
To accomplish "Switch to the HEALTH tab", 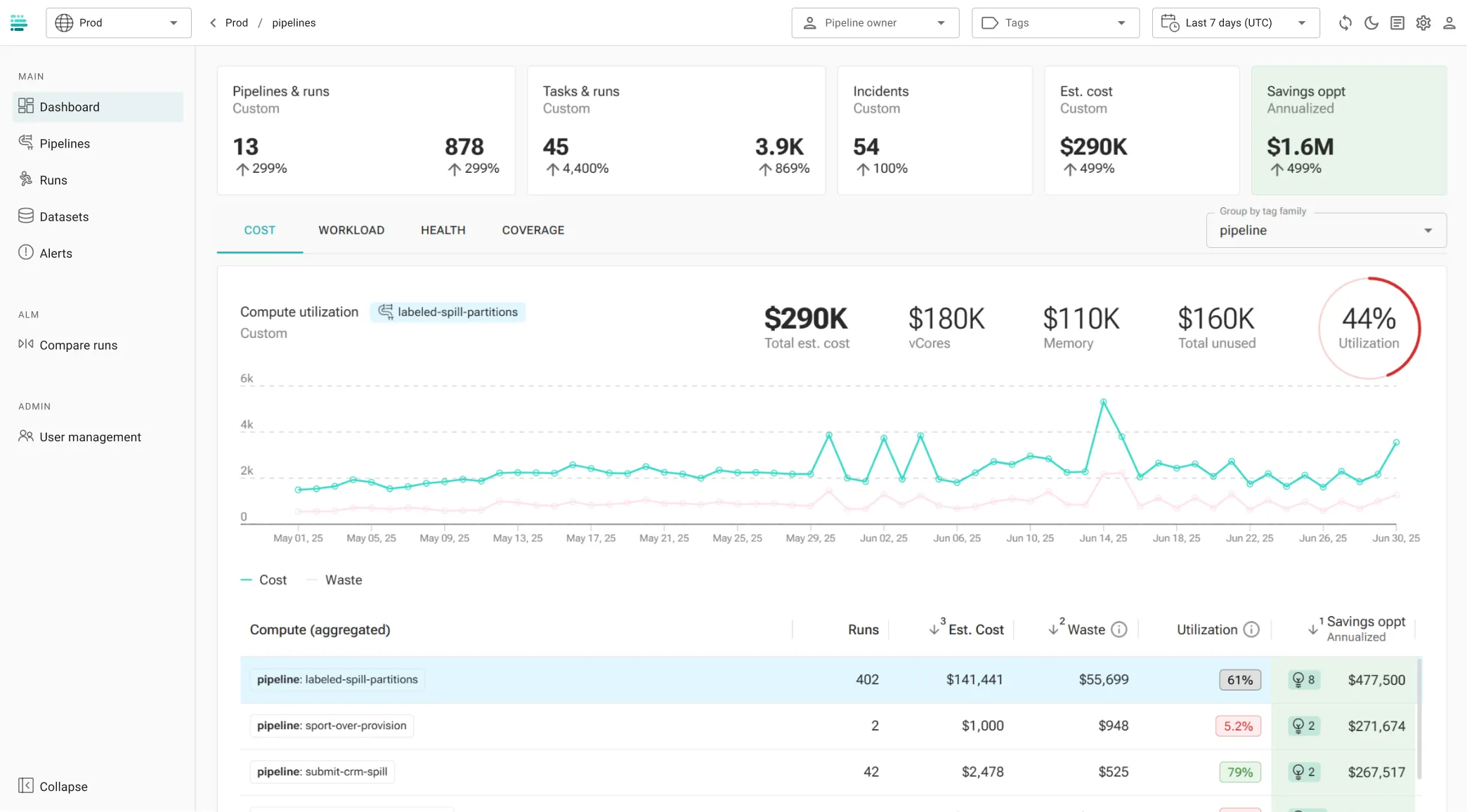I will coord(443,230).
